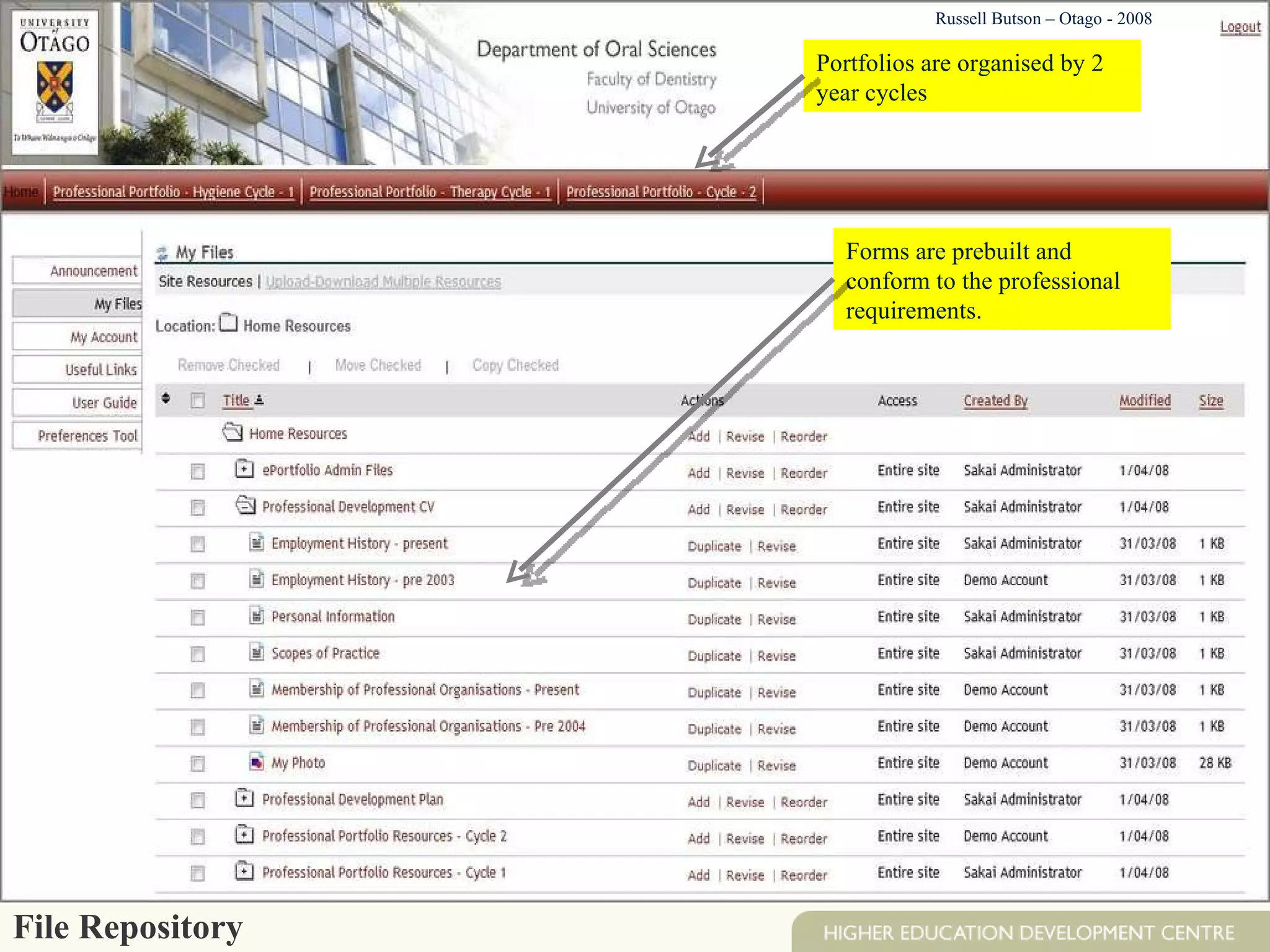Check the My Photo checkbox
1270x952 pixels.
(x=198, y=764)
